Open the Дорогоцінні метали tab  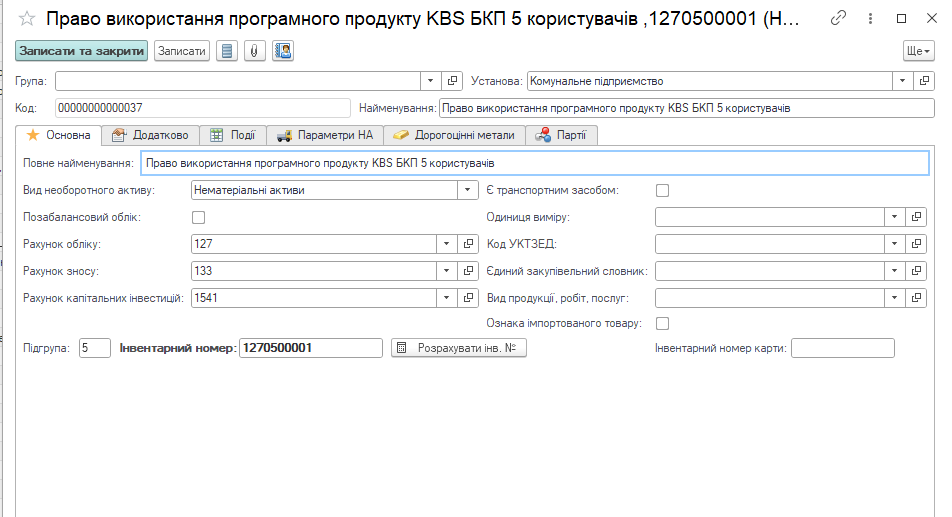click(455, 135)
